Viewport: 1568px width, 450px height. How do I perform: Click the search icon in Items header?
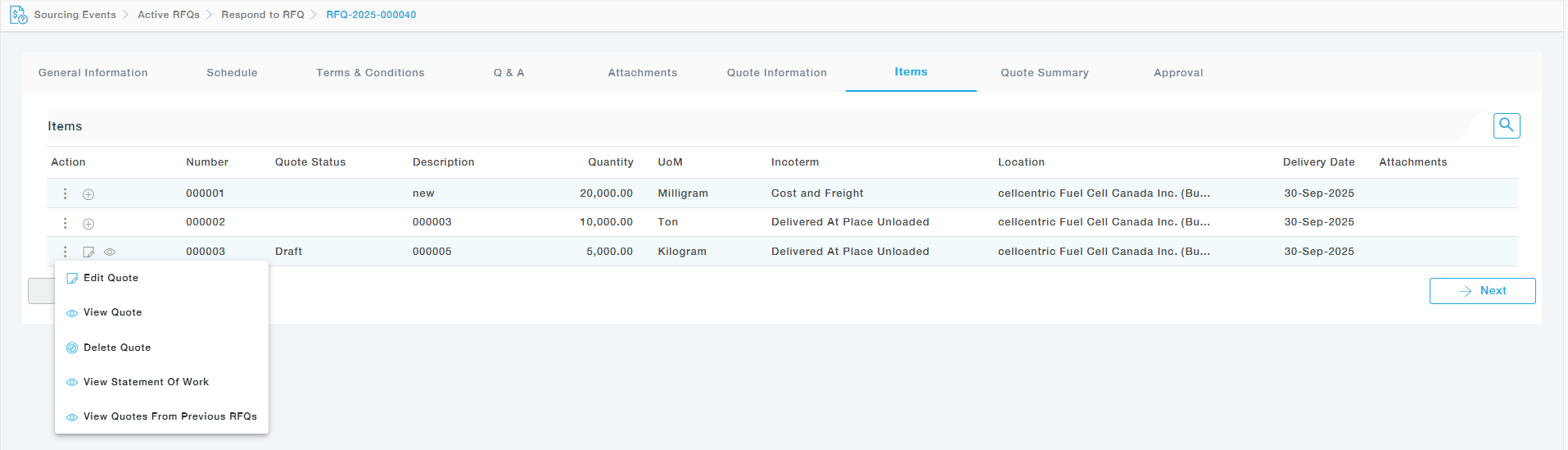click(1506, 125)
